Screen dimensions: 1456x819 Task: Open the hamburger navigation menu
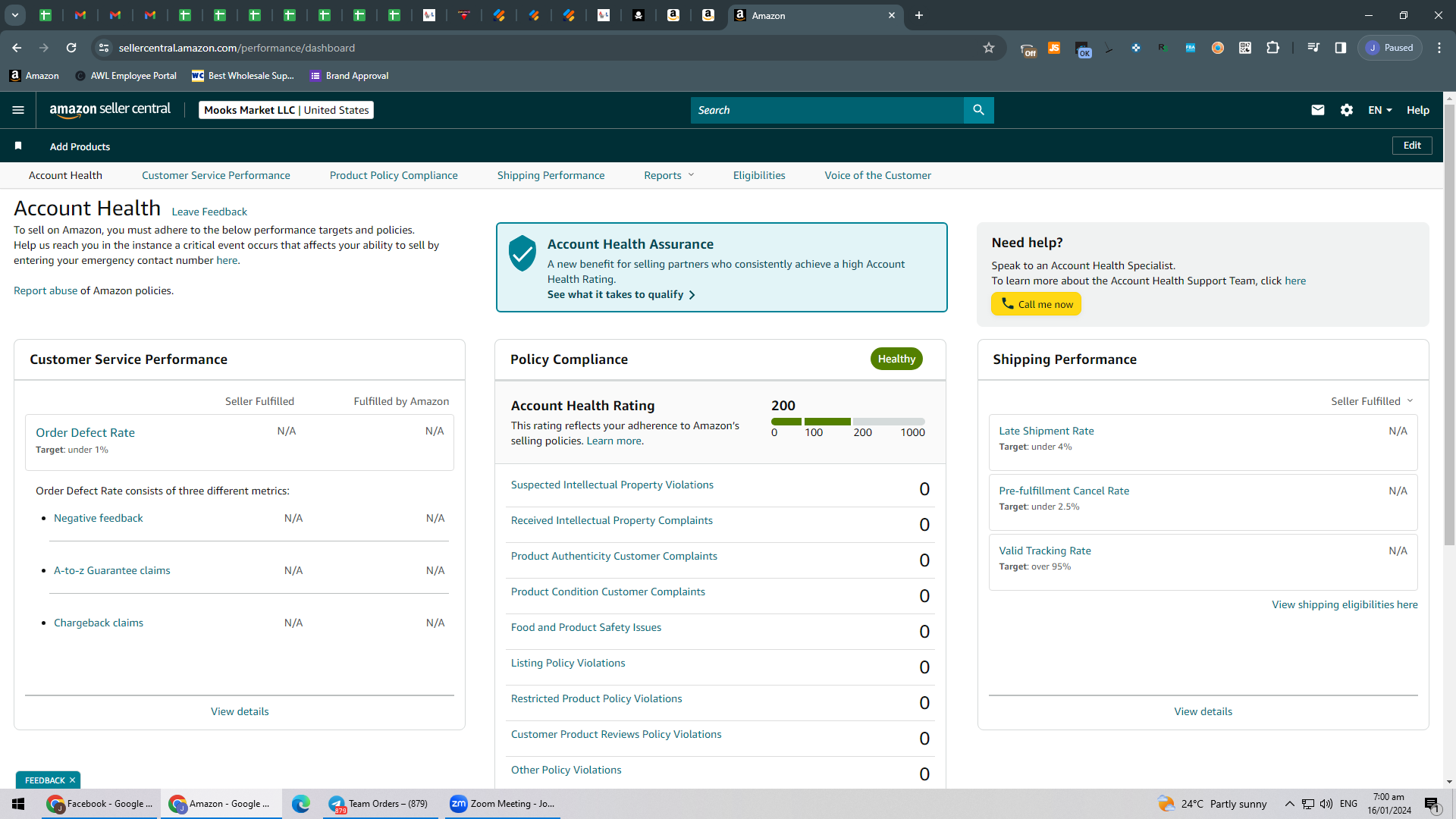(x=18, y=110)
